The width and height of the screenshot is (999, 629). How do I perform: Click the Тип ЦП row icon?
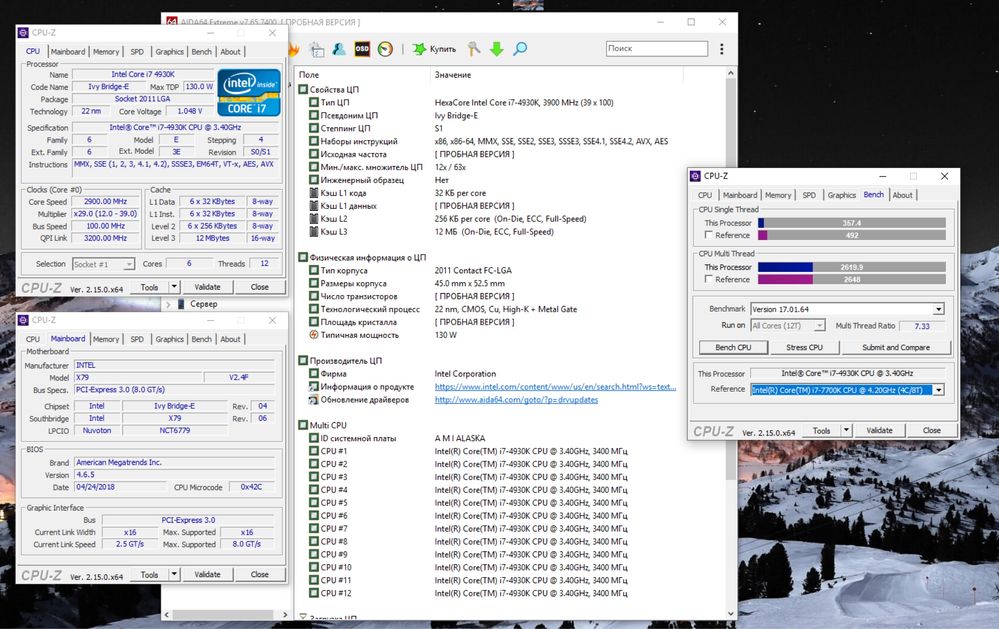313,102
